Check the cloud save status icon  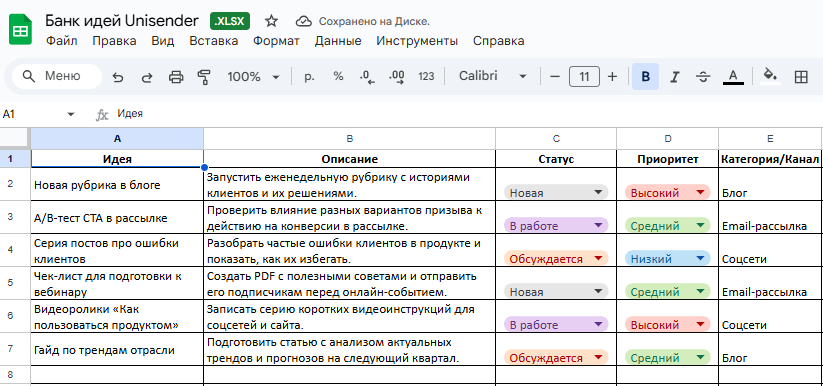[x=303, y=21]
